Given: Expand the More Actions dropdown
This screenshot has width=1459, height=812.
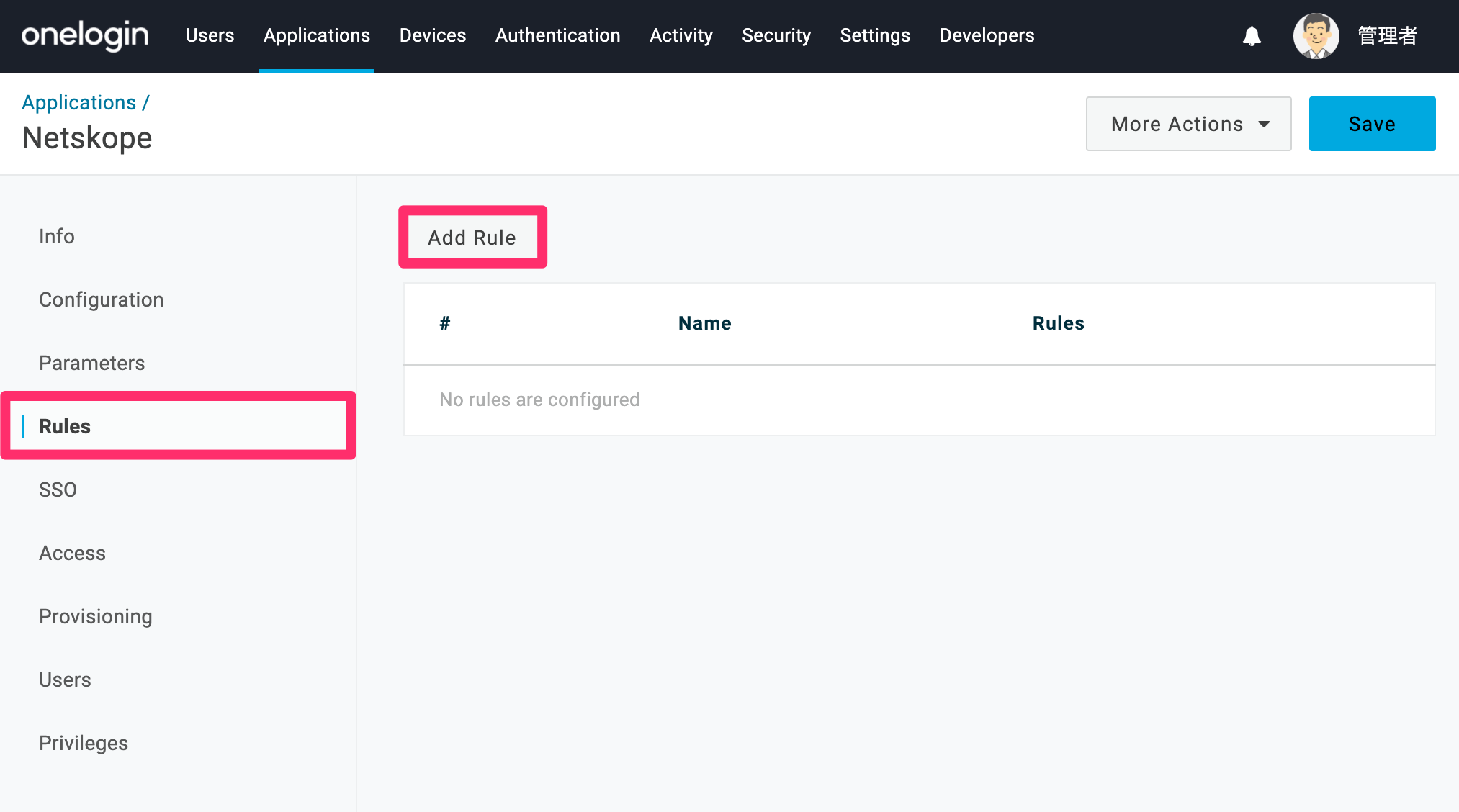Looking at the screenshot, I should tap(1188, 124).
